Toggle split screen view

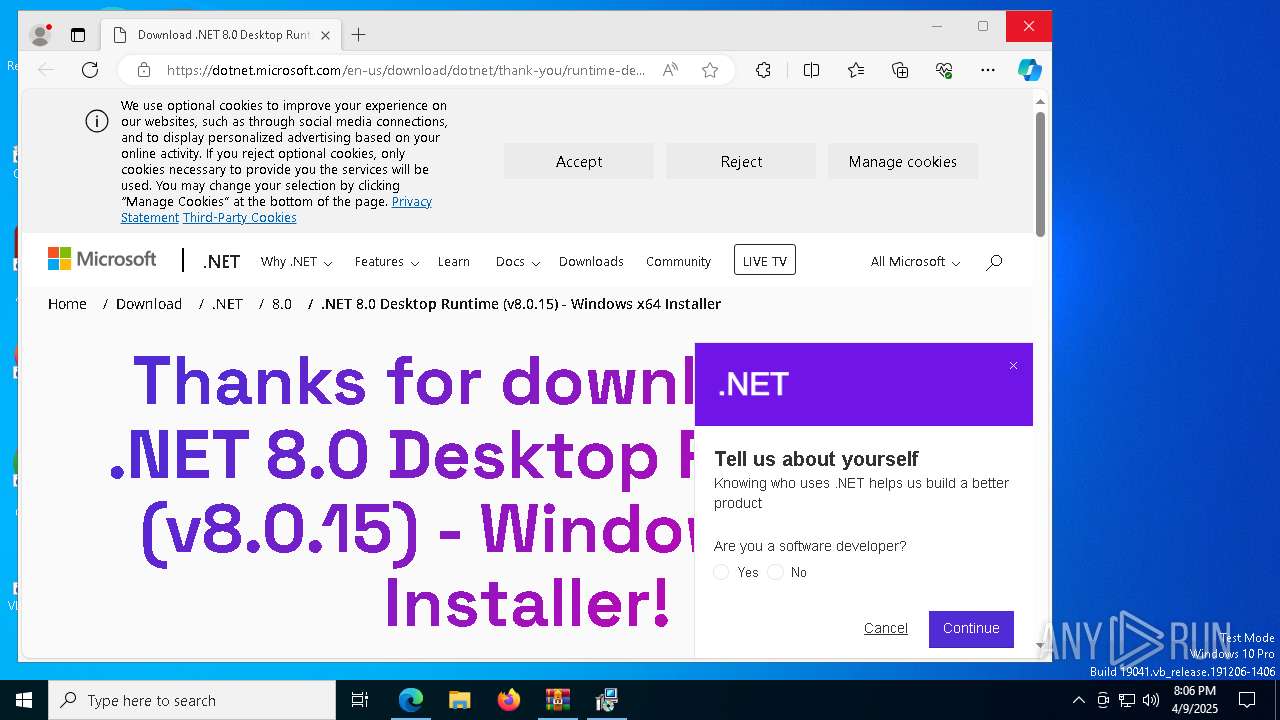coord(811,70)
